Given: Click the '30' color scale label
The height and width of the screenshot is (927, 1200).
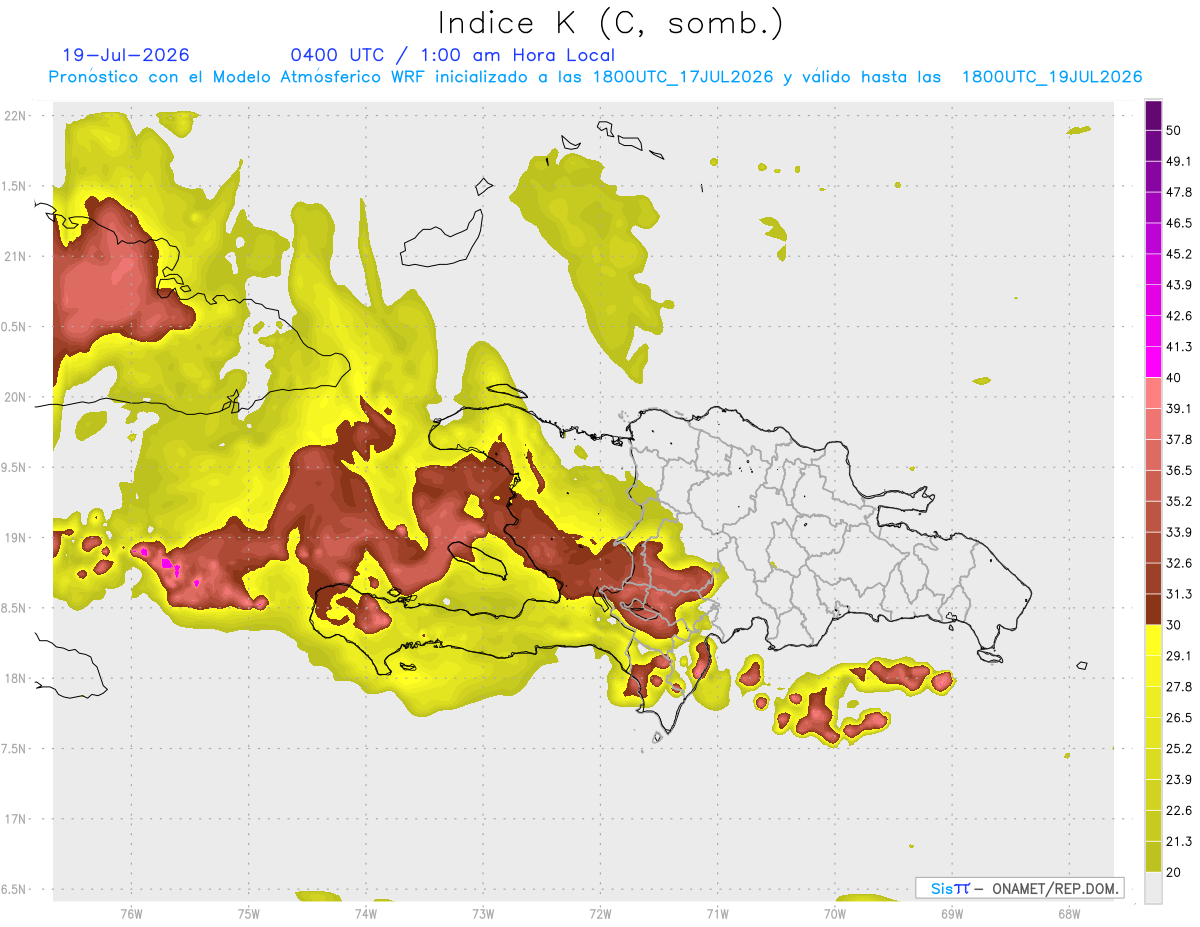Looking at the screenshot, I should pyautogui.click(x=1174, y=625).
